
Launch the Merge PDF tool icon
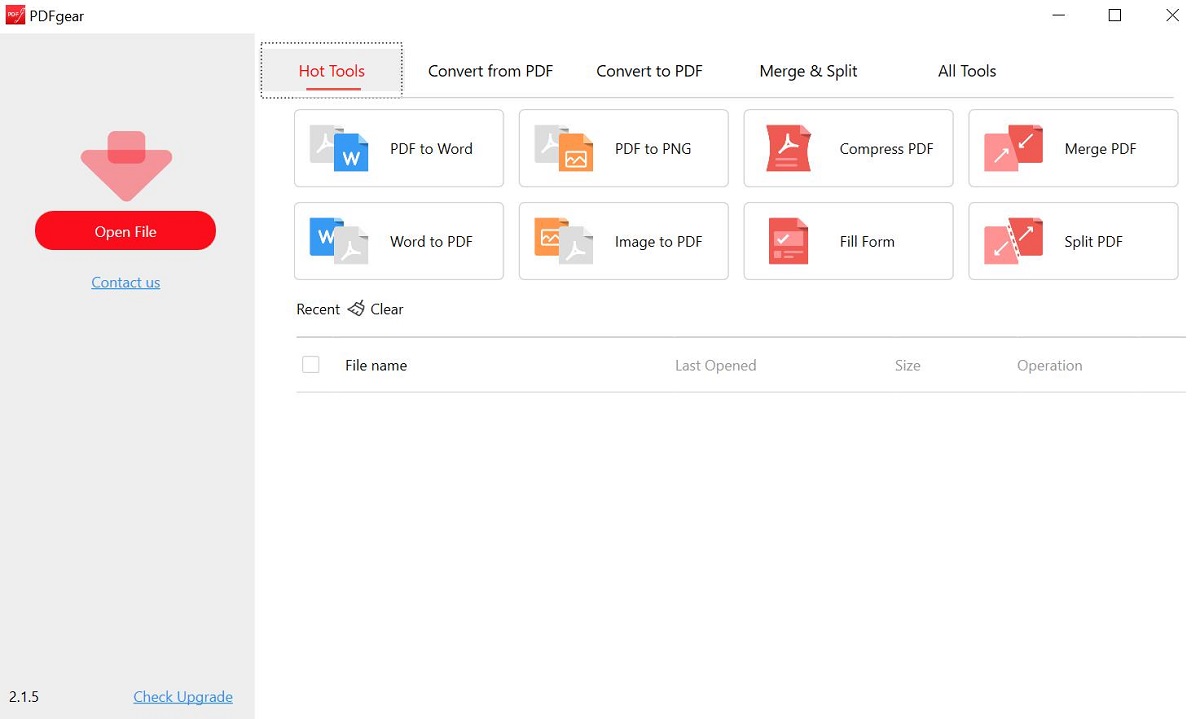tap(1013, 149)
